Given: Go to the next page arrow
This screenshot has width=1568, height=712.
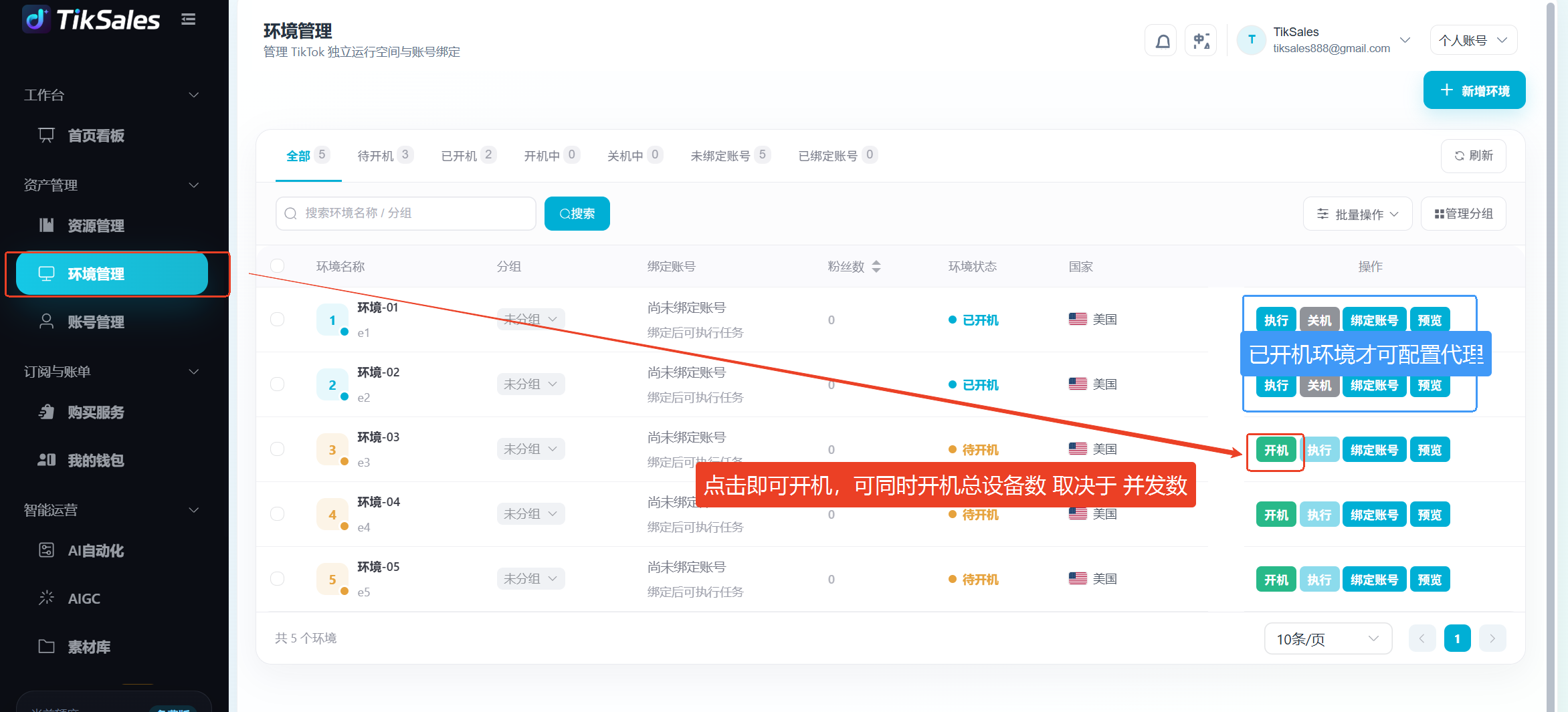Looking at the screenshot, I should (1492, 638).
